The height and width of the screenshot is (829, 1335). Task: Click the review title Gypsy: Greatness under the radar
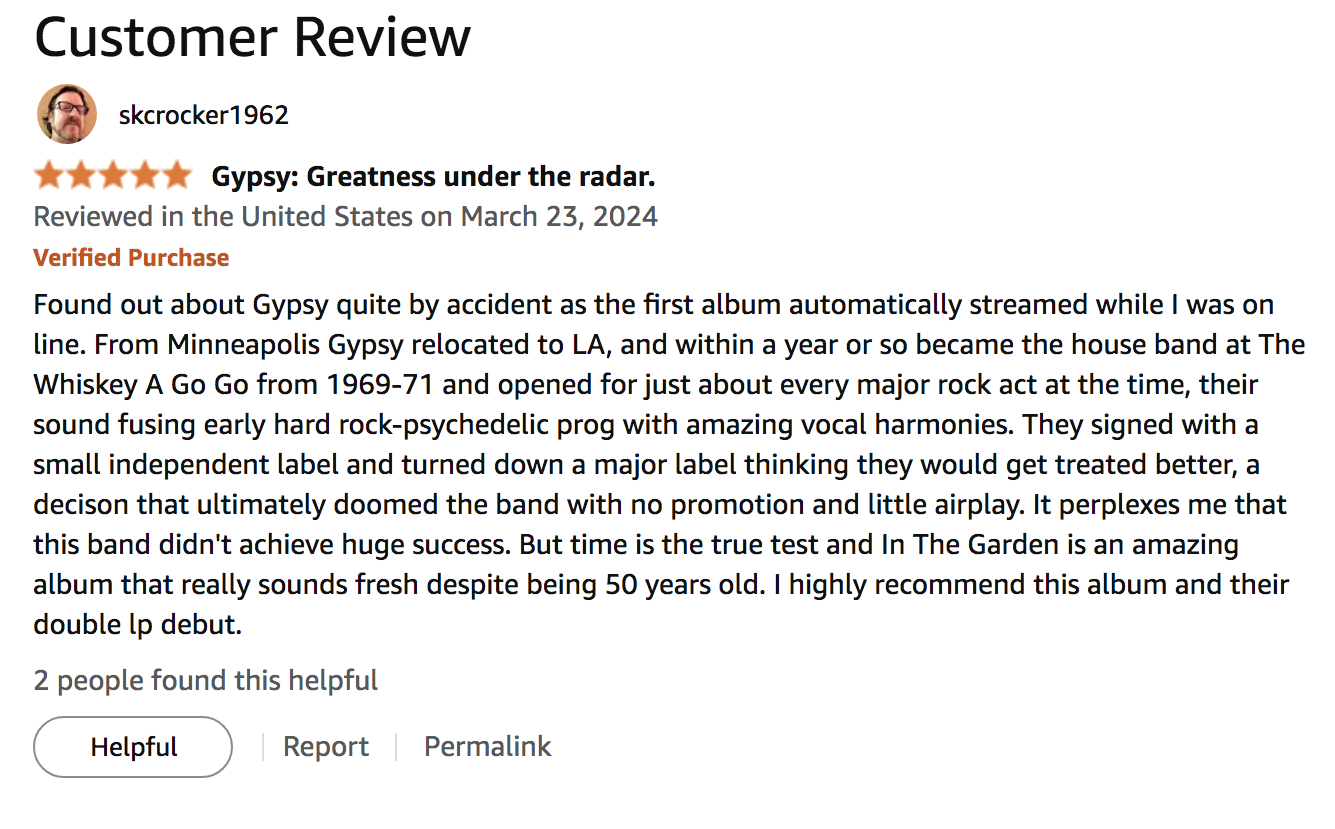(x=432, y=175)
